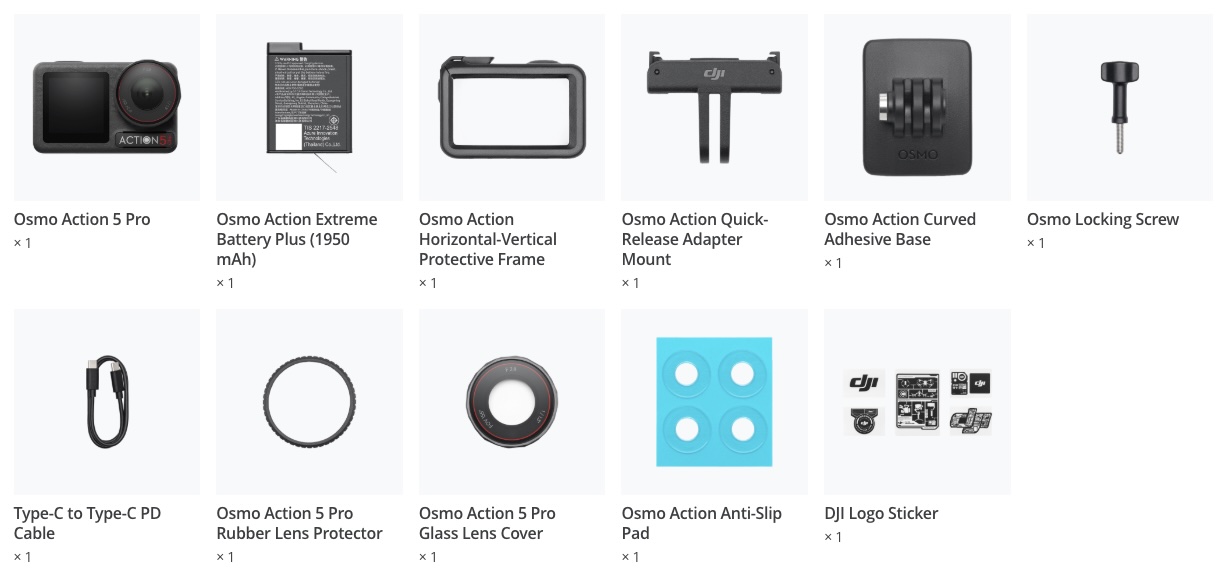Open the DJI Logo Sticker image
This screenshot has height=570, width=1226.
tap(917, 402)
